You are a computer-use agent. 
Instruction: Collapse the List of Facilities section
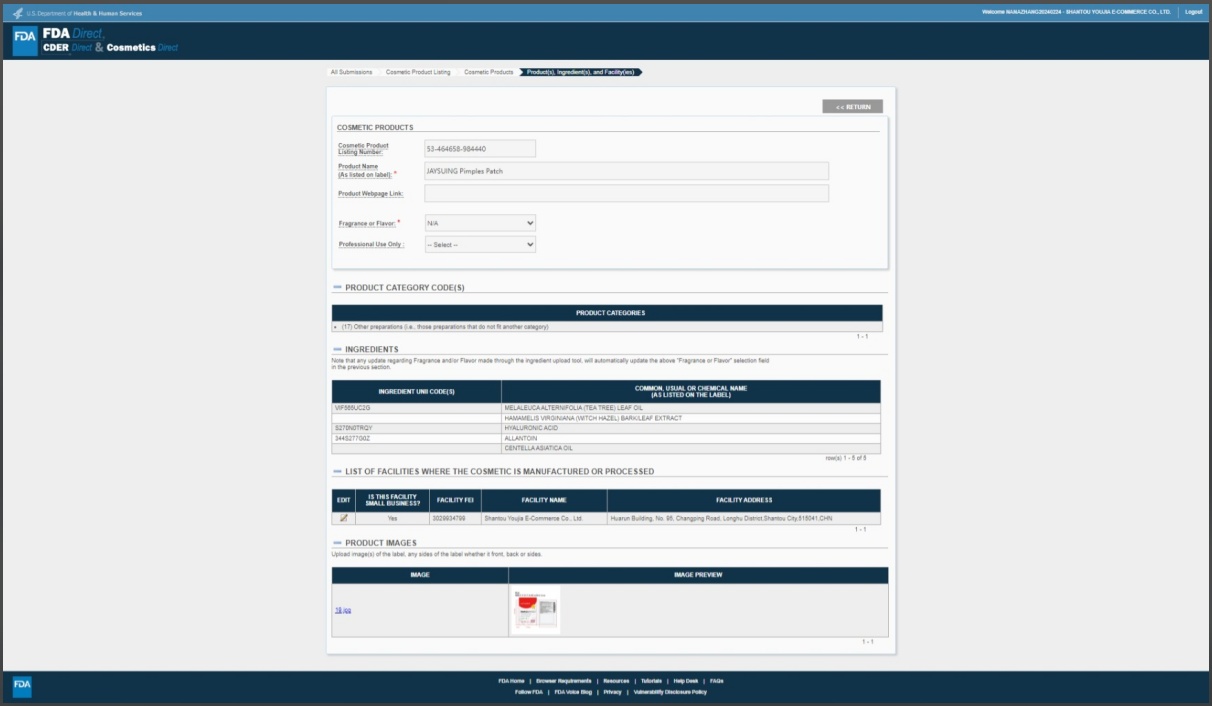(337, 472)
